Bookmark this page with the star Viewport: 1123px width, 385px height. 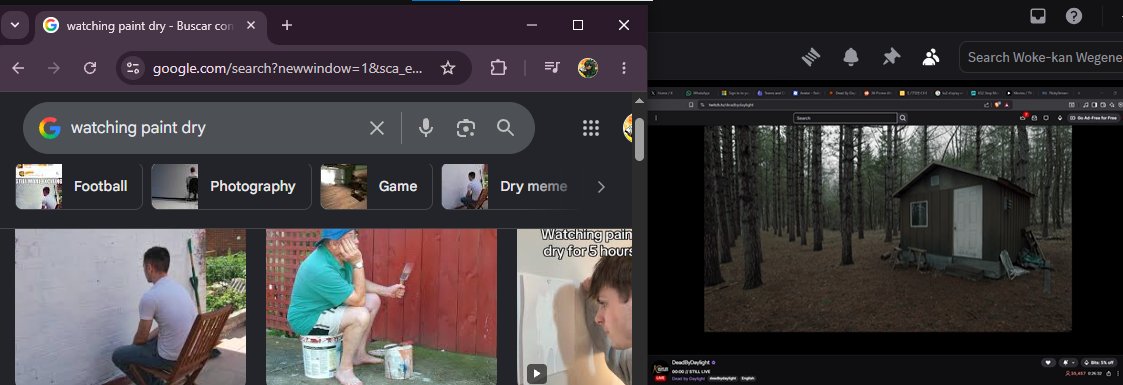(x=448, y=68)
